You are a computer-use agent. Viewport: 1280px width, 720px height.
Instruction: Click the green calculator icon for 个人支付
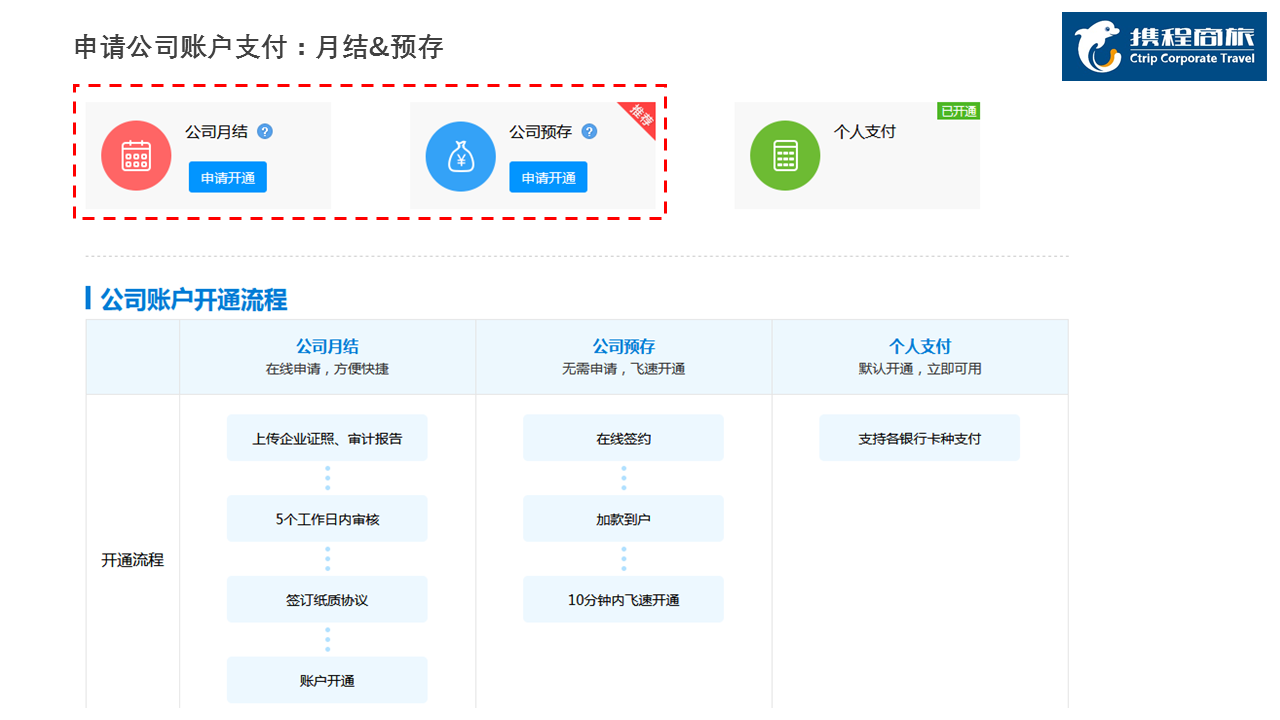(785, 156)
